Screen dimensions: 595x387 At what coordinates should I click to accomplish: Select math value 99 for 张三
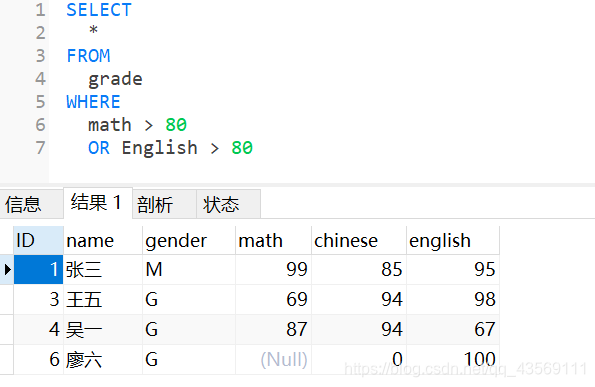pos(273,269)
